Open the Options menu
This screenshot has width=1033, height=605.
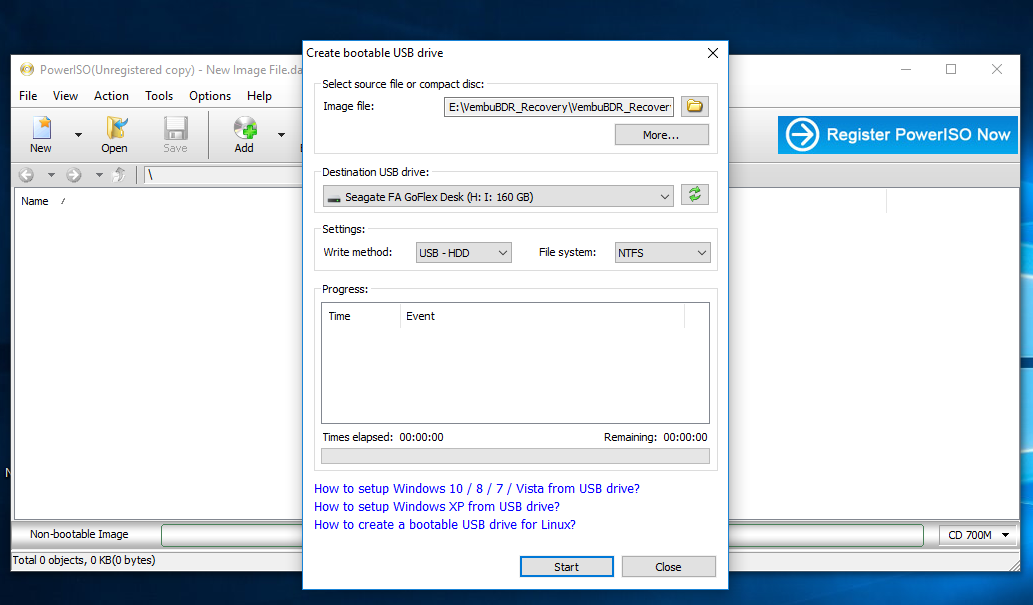(x=210, y=96)
